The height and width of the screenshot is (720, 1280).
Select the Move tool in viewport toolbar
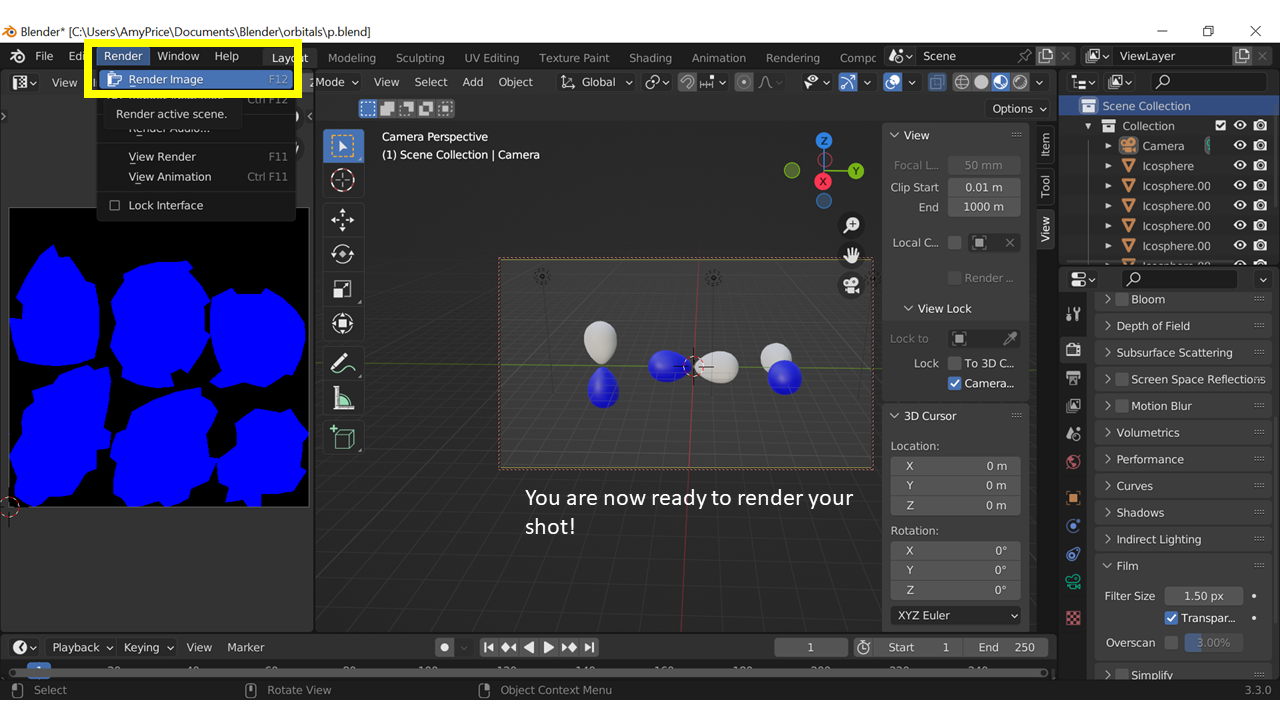click(x=343, y=220)
